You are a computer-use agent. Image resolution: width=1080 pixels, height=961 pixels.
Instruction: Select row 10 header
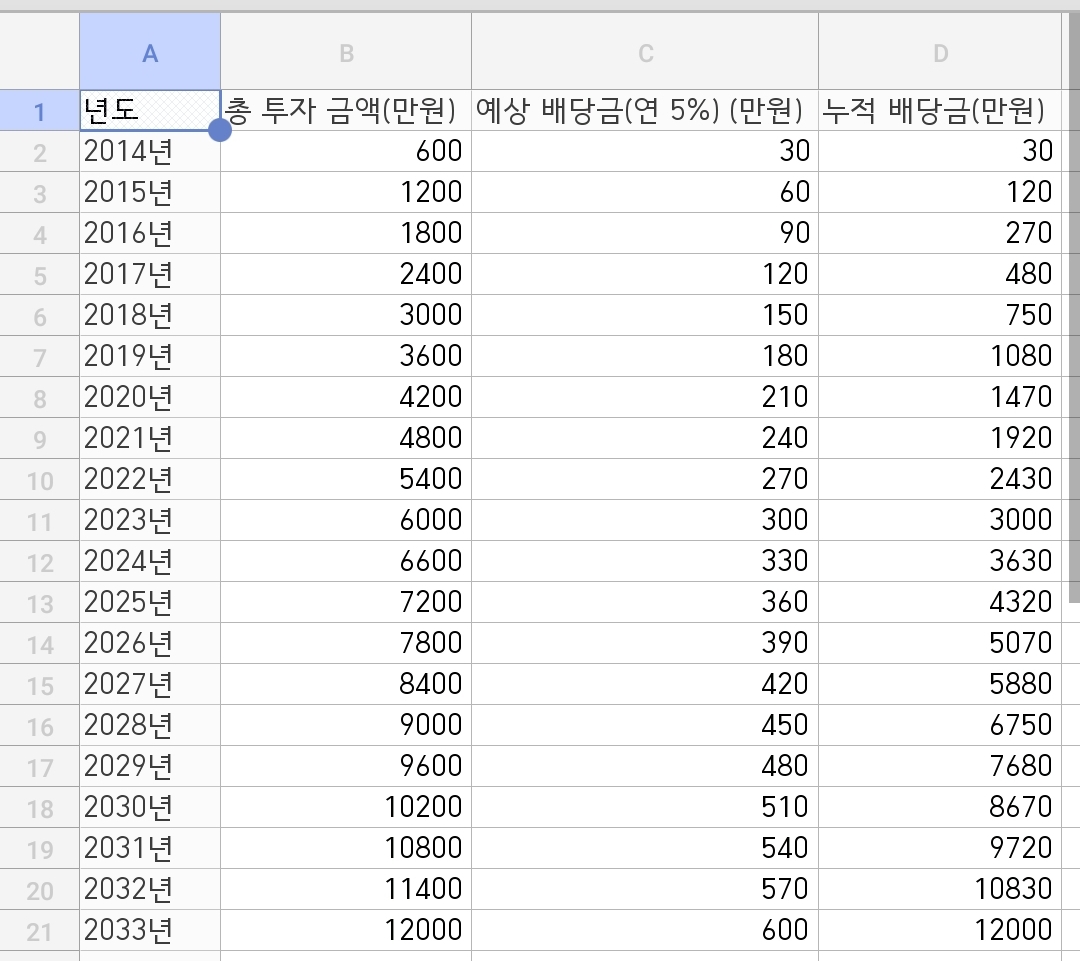pyautogui.click(x=39, y=479)
